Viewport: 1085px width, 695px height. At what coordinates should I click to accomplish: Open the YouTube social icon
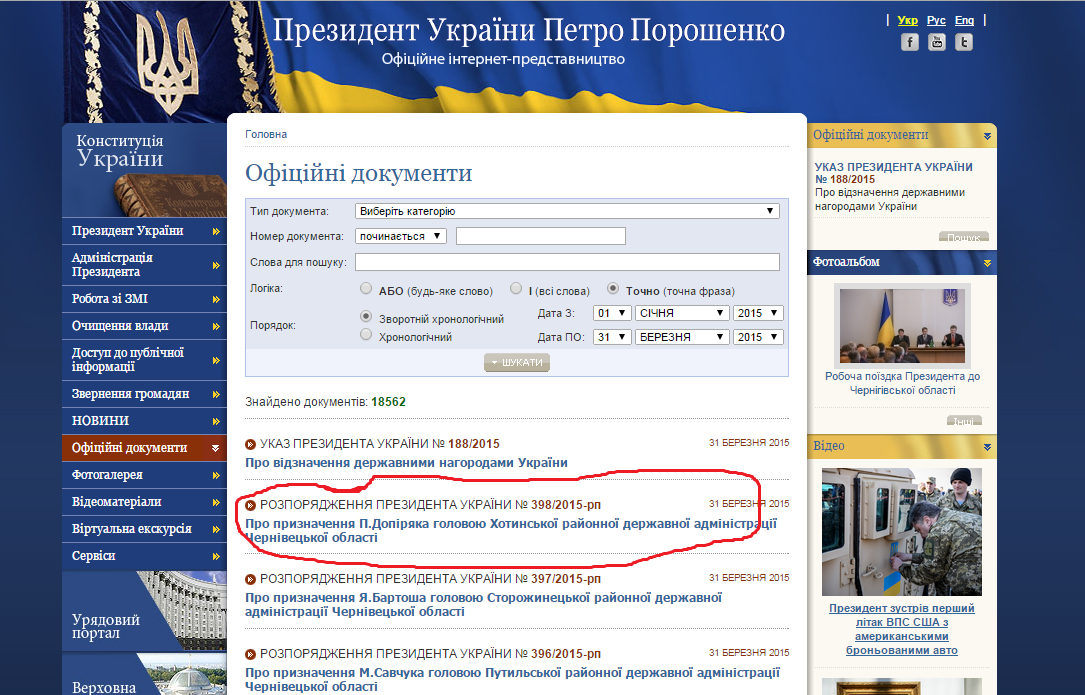tap(936, 42)
